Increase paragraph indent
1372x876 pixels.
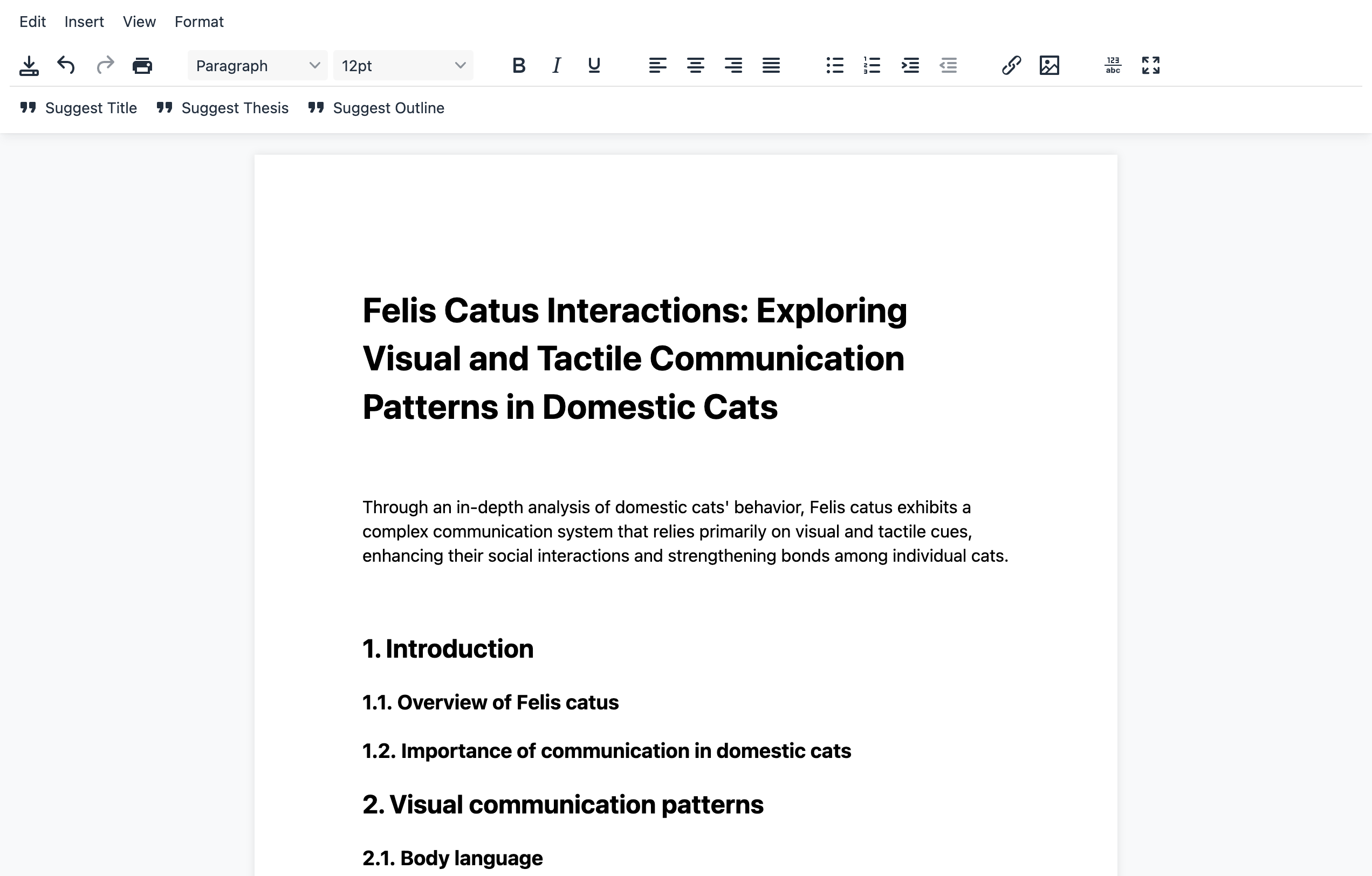coord(910,66)
